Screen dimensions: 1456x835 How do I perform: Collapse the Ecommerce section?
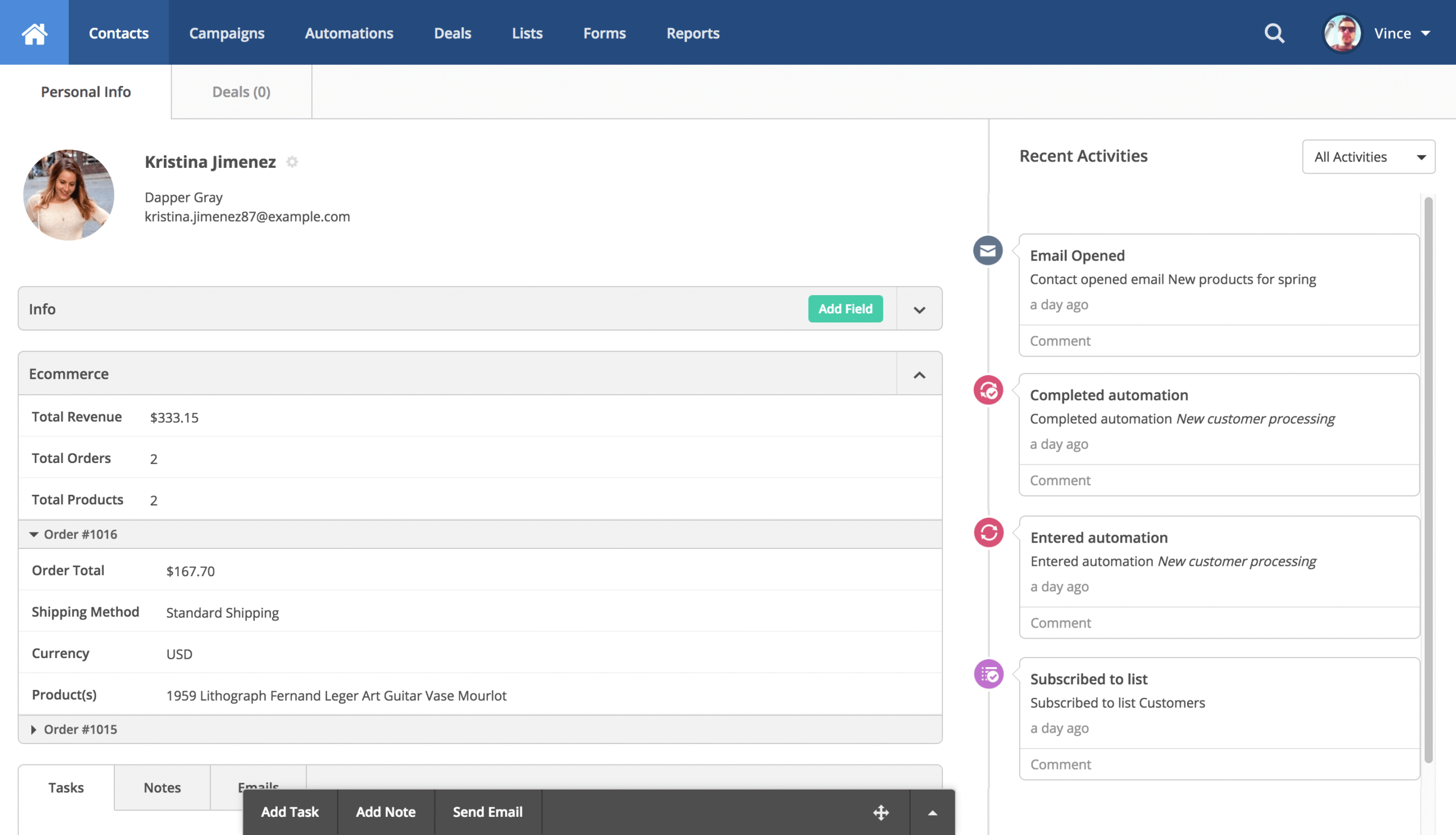(x=920, y=374)
